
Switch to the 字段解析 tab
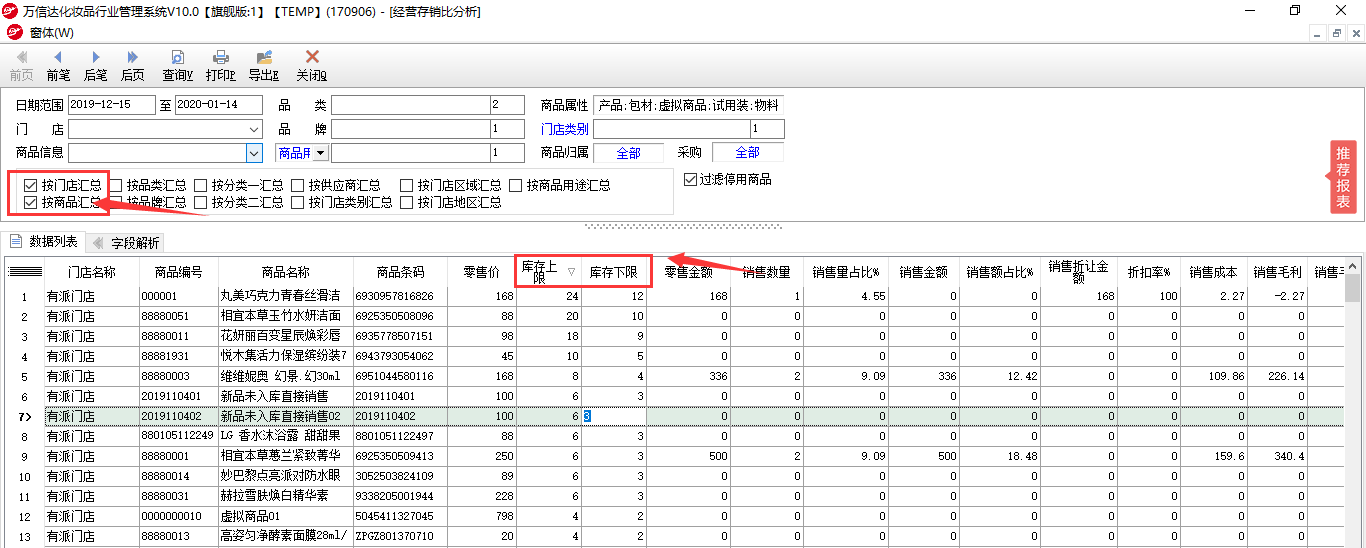point(127,242)
